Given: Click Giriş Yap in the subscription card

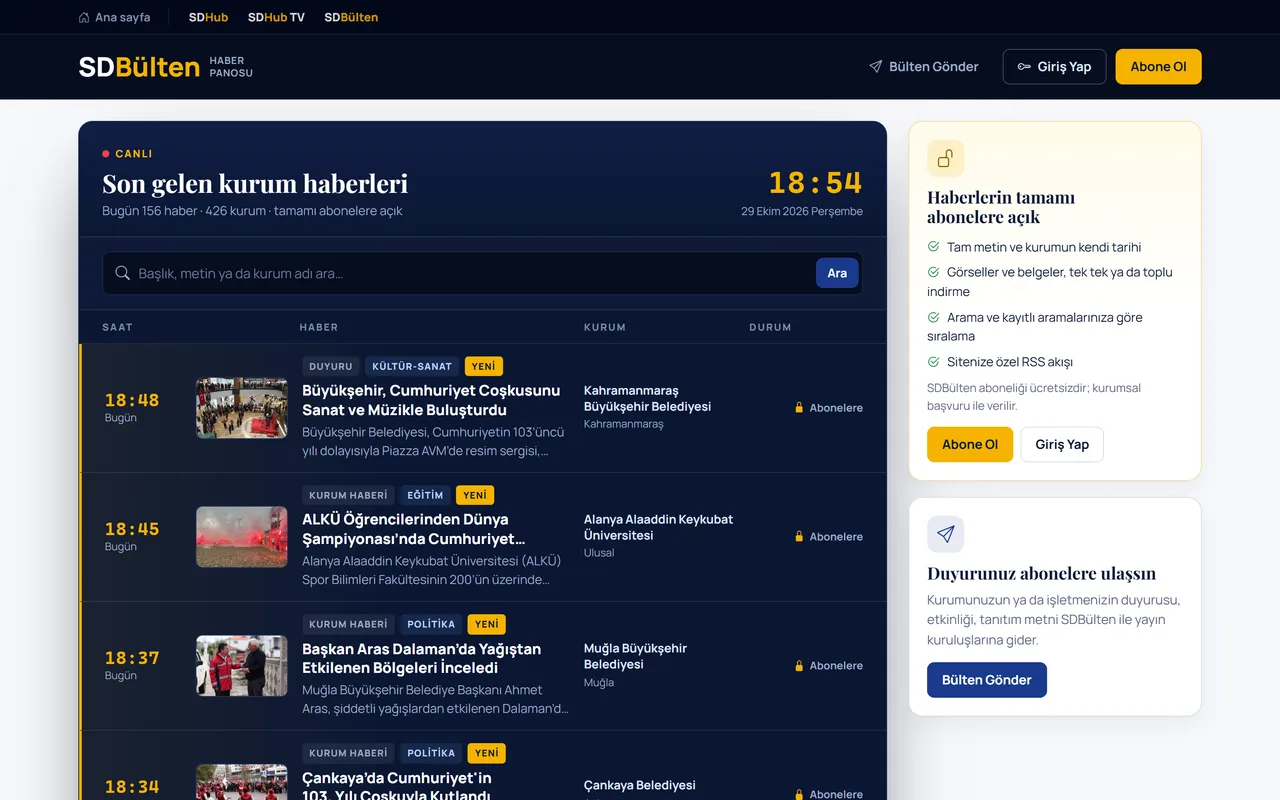Looking at the screenshot, I should [1062, 444].
